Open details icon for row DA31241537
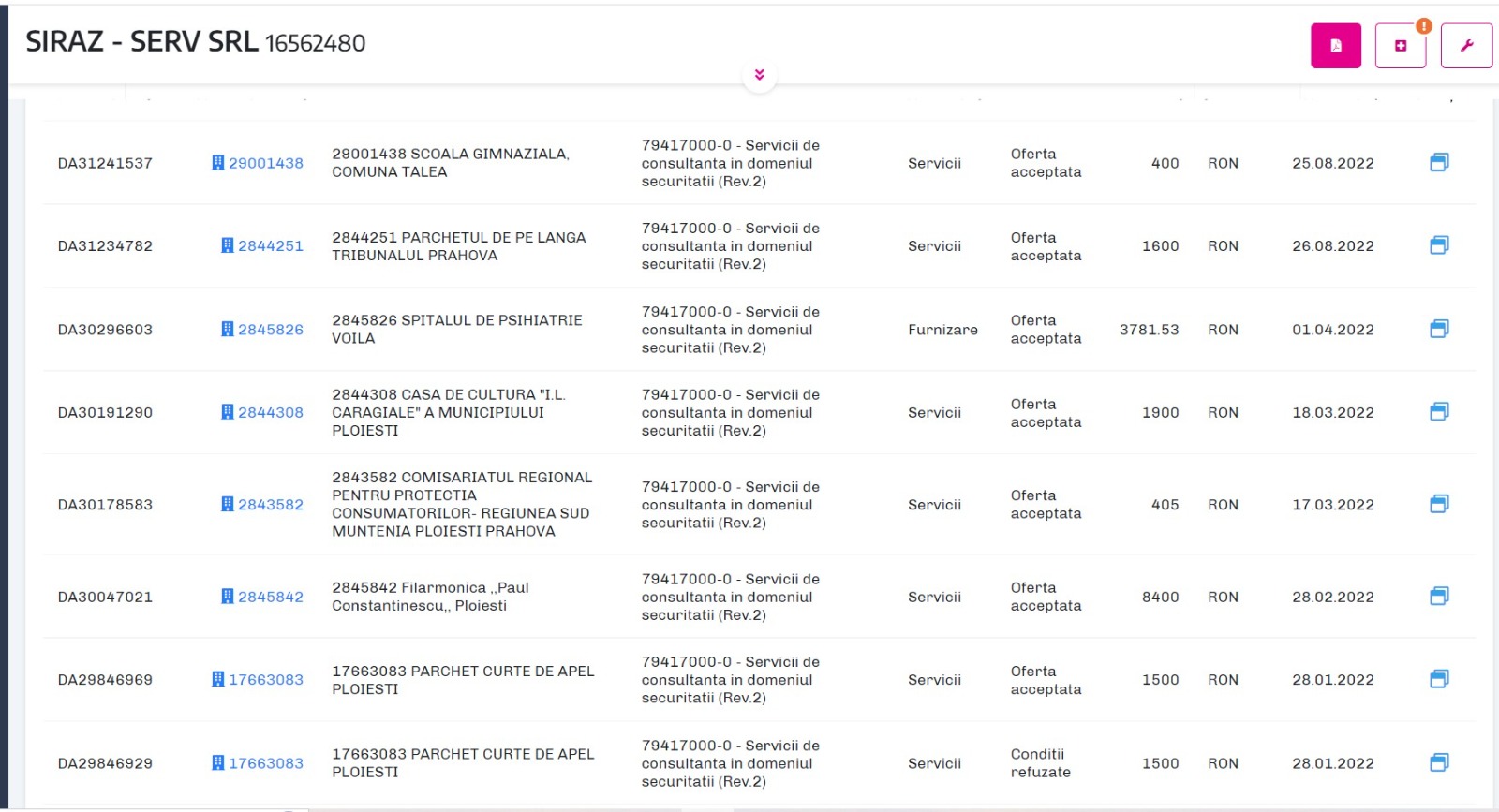 click(1439, 162)
